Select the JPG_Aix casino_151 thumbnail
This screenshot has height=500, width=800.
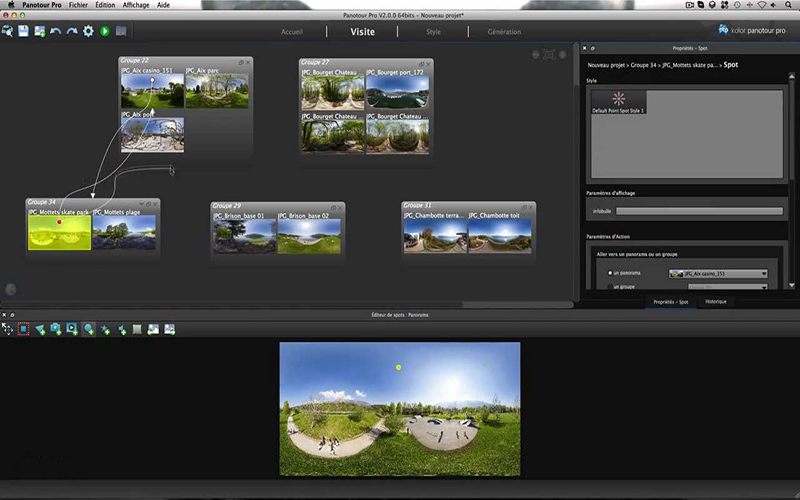coord(153,90)
